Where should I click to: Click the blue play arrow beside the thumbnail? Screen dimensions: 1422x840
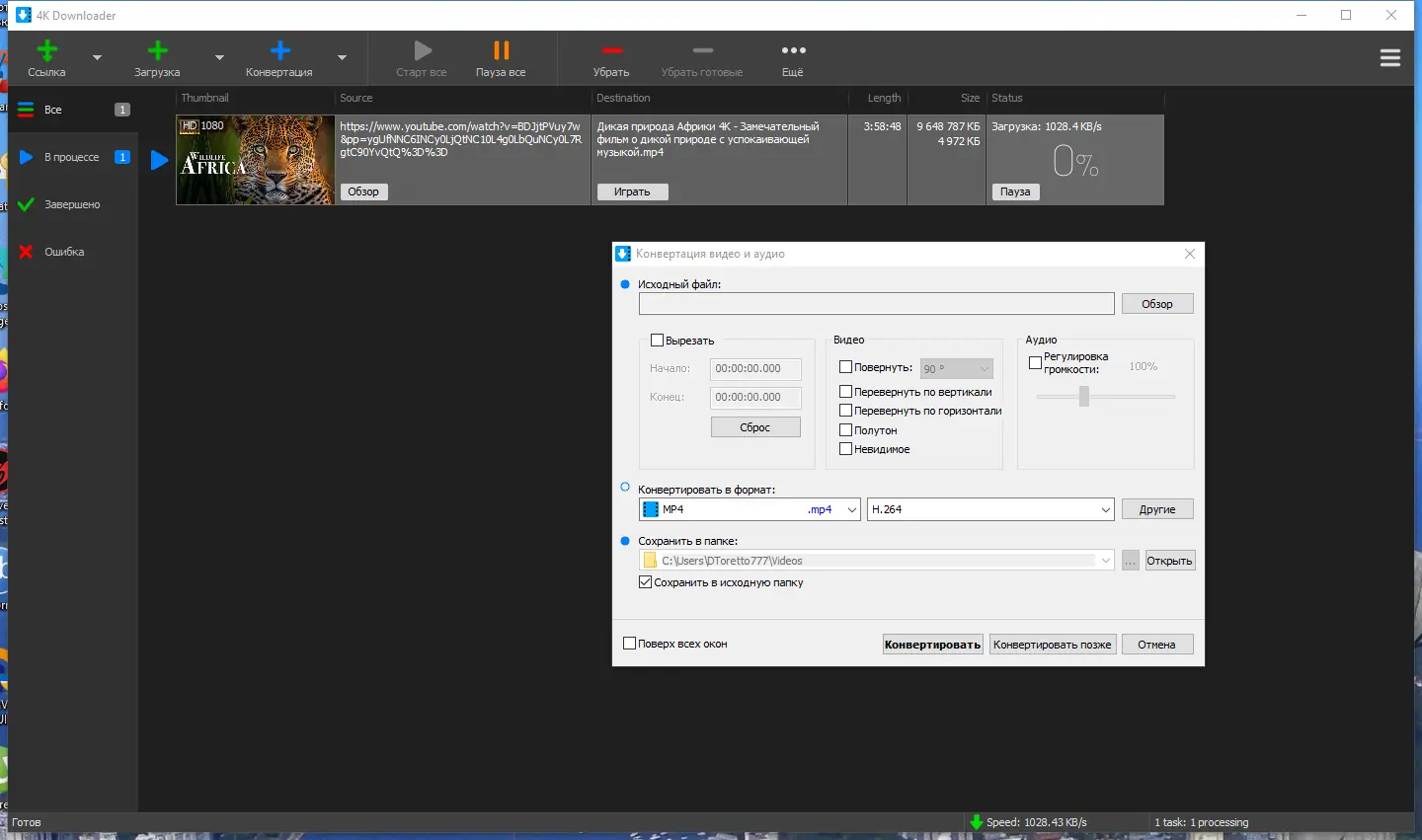[x=159, y=160]
